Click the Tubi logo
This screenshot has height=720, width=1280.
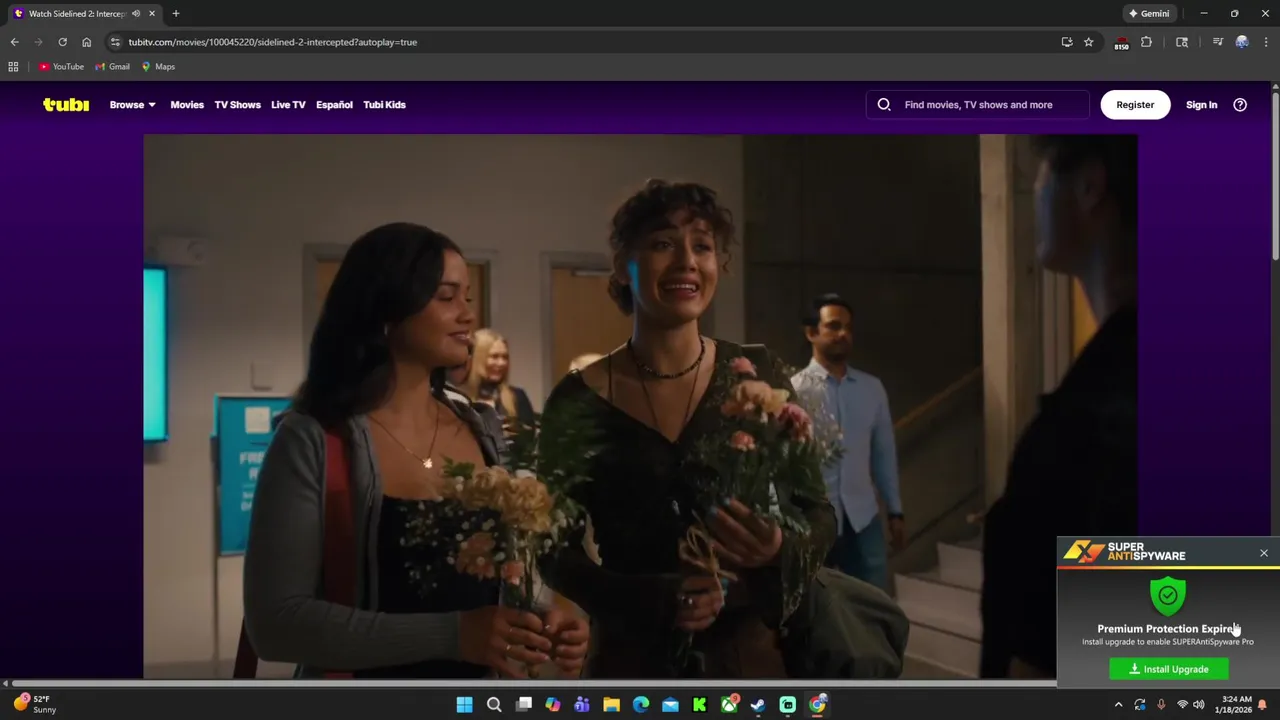point(66,104)
